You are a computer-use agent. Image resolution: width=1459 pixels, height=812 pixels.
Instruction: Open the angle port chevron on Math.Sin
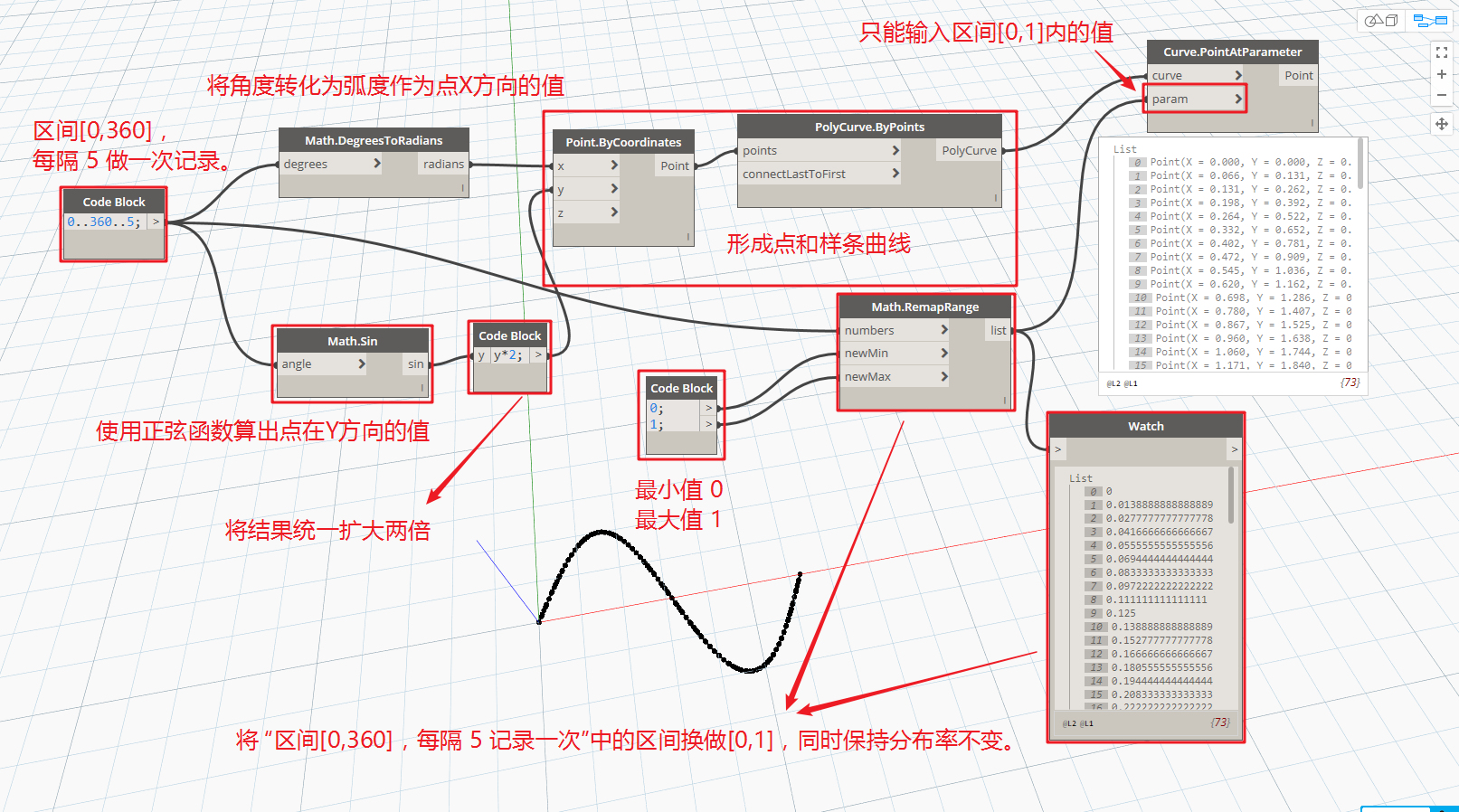click(x=362, y=364)
